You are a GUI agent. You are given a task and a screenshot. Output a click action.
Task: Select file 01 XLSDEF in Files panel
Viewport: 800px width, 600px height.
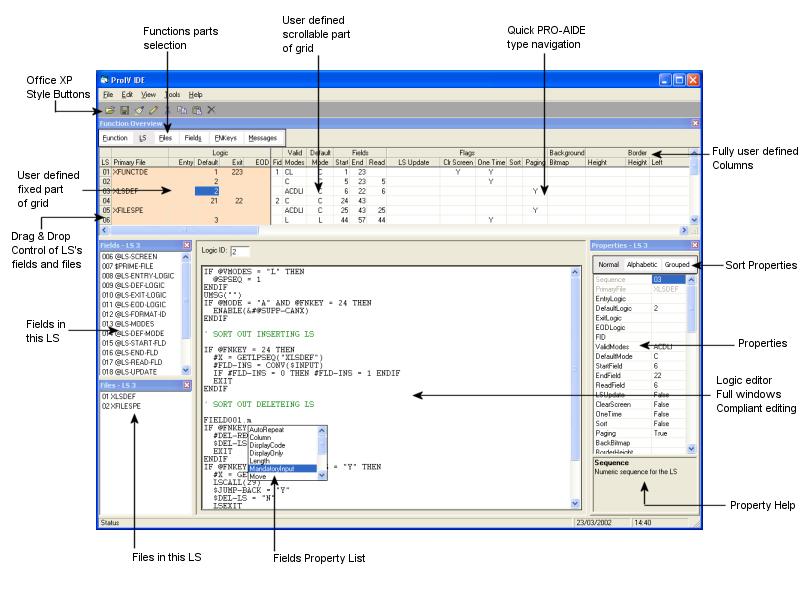pyautogui.click(x=118, y=396)
